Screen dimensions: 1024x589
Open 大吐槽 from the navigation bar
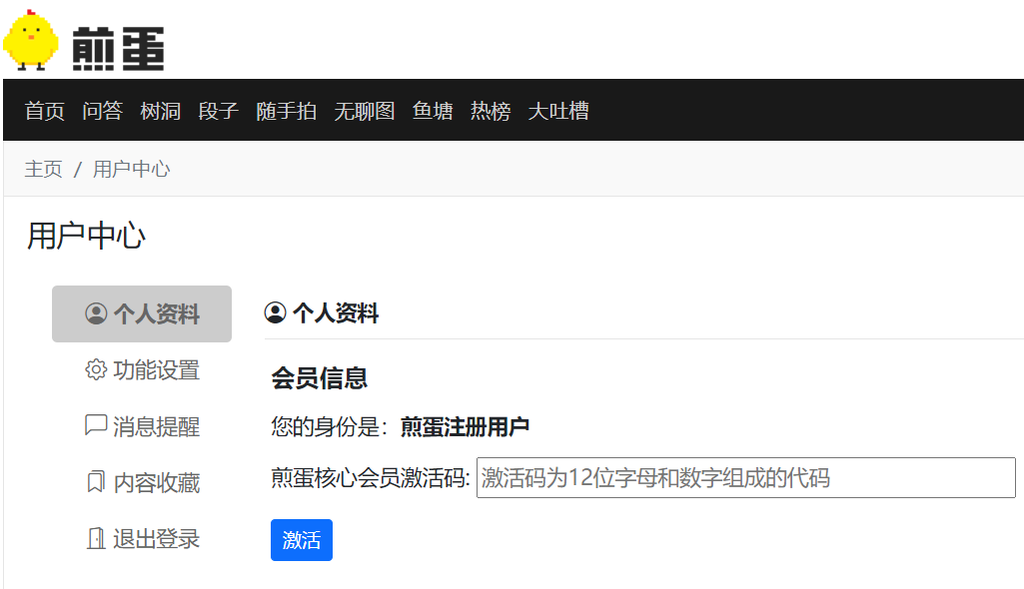coord(559,111)
